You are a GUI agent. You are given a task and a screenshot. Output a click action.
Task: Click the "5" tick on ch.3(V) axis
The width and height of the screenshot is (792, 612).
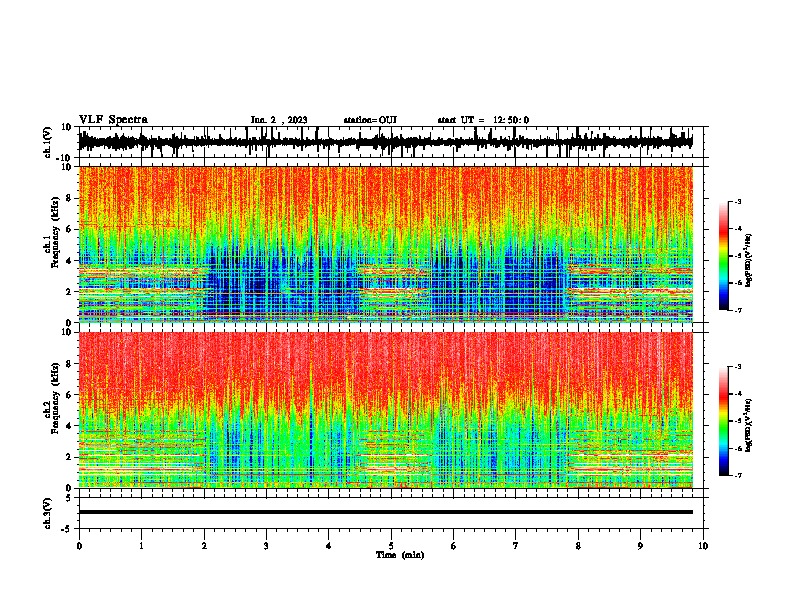(70, 497)
